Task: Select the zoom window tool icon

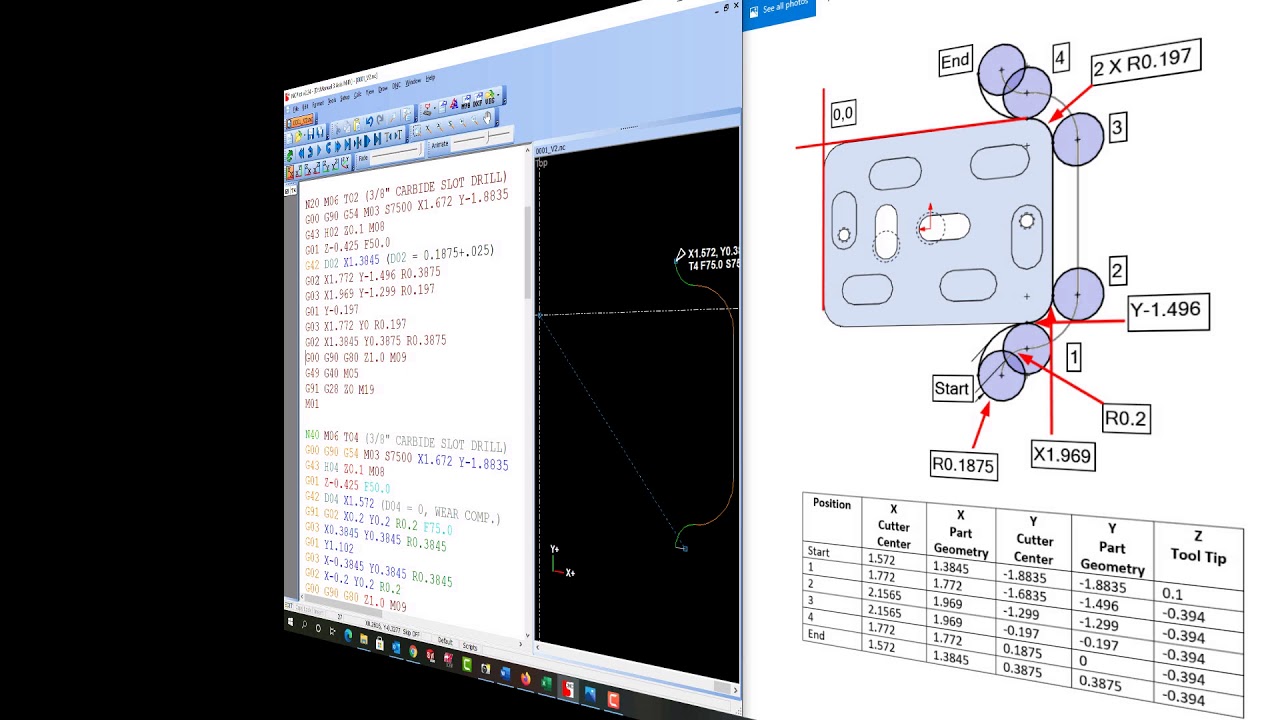Action: [417, 131]
